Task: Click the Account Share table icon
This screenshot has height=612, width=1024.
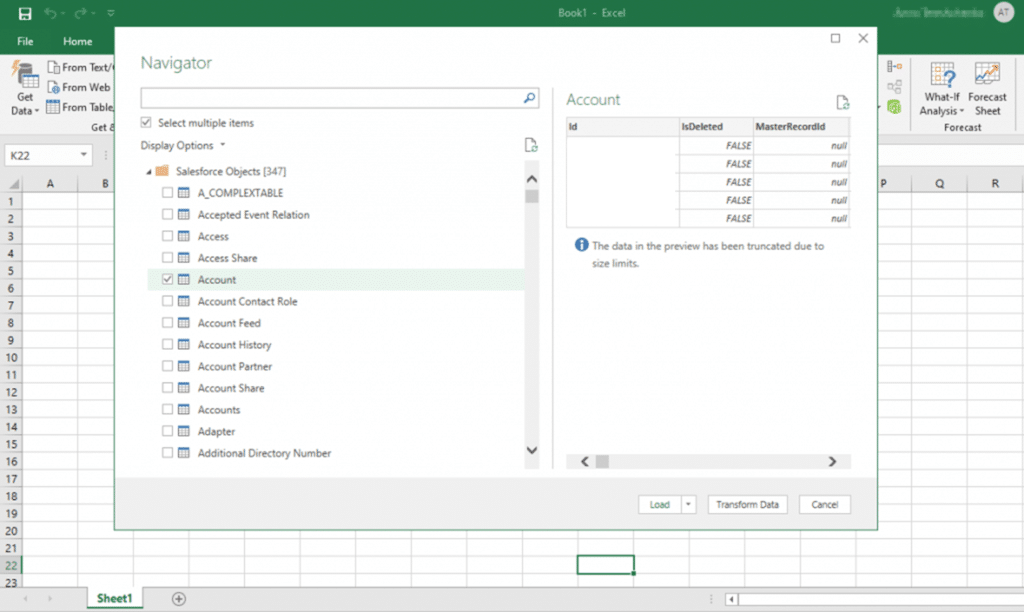Action: click(184, 387)
